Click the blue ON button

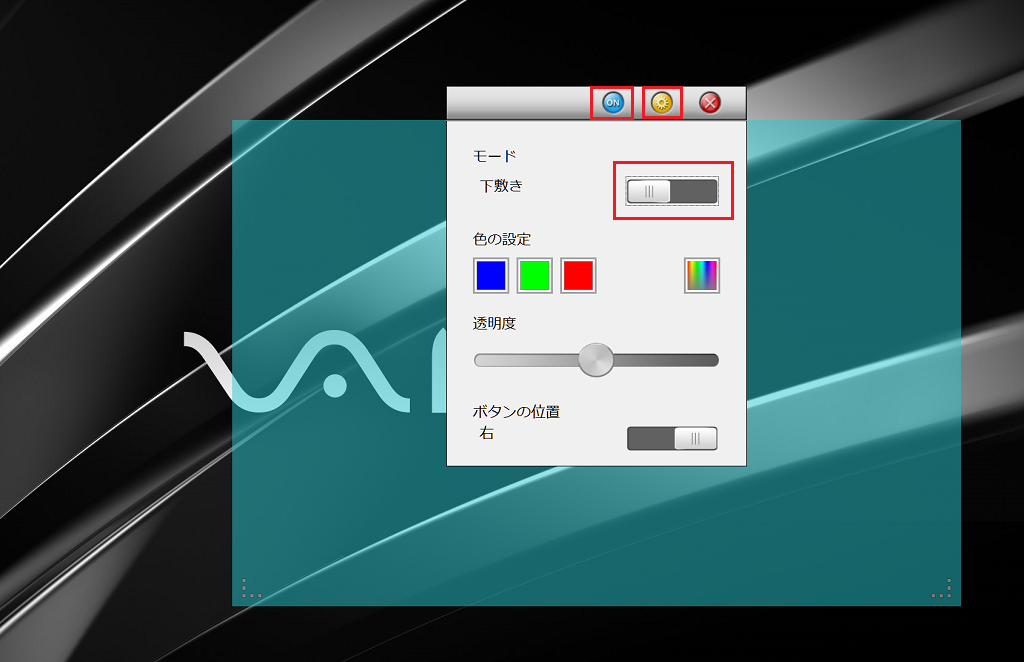point(613,102)
